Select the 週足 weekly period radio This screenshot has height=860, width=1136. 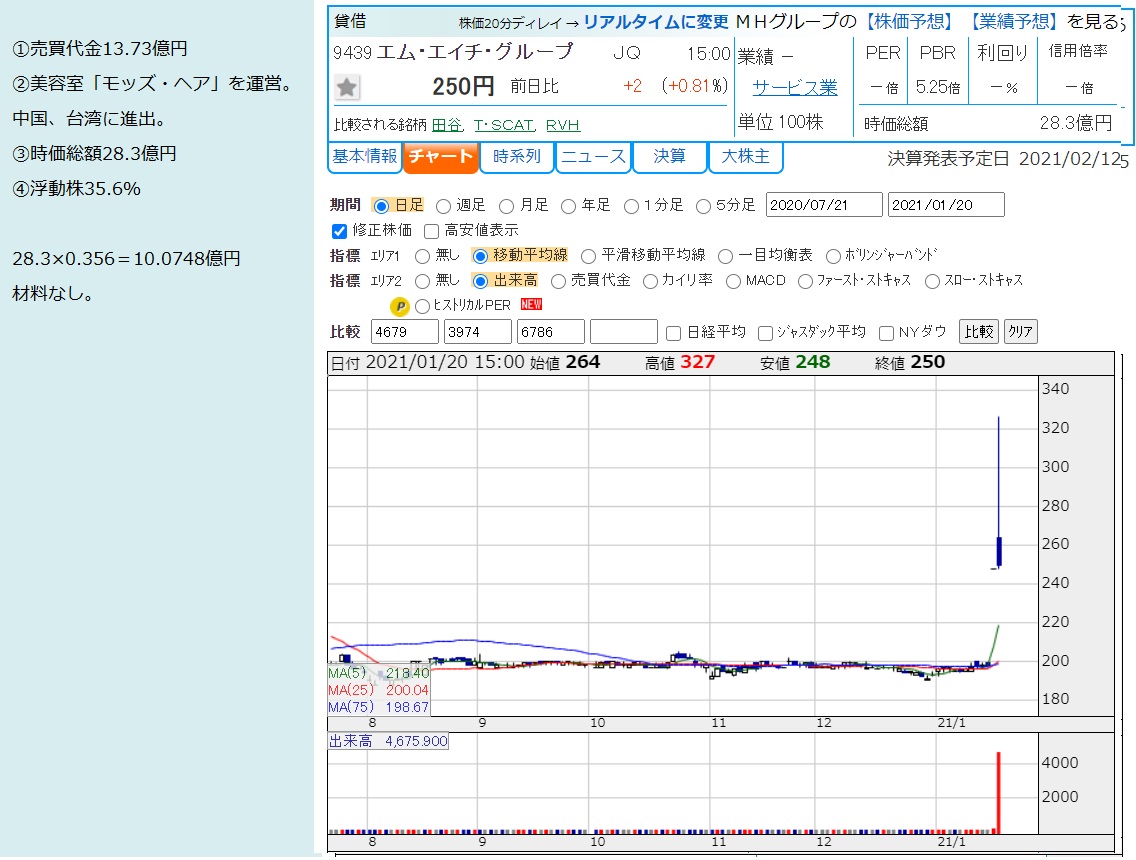[x=443, y=206]
